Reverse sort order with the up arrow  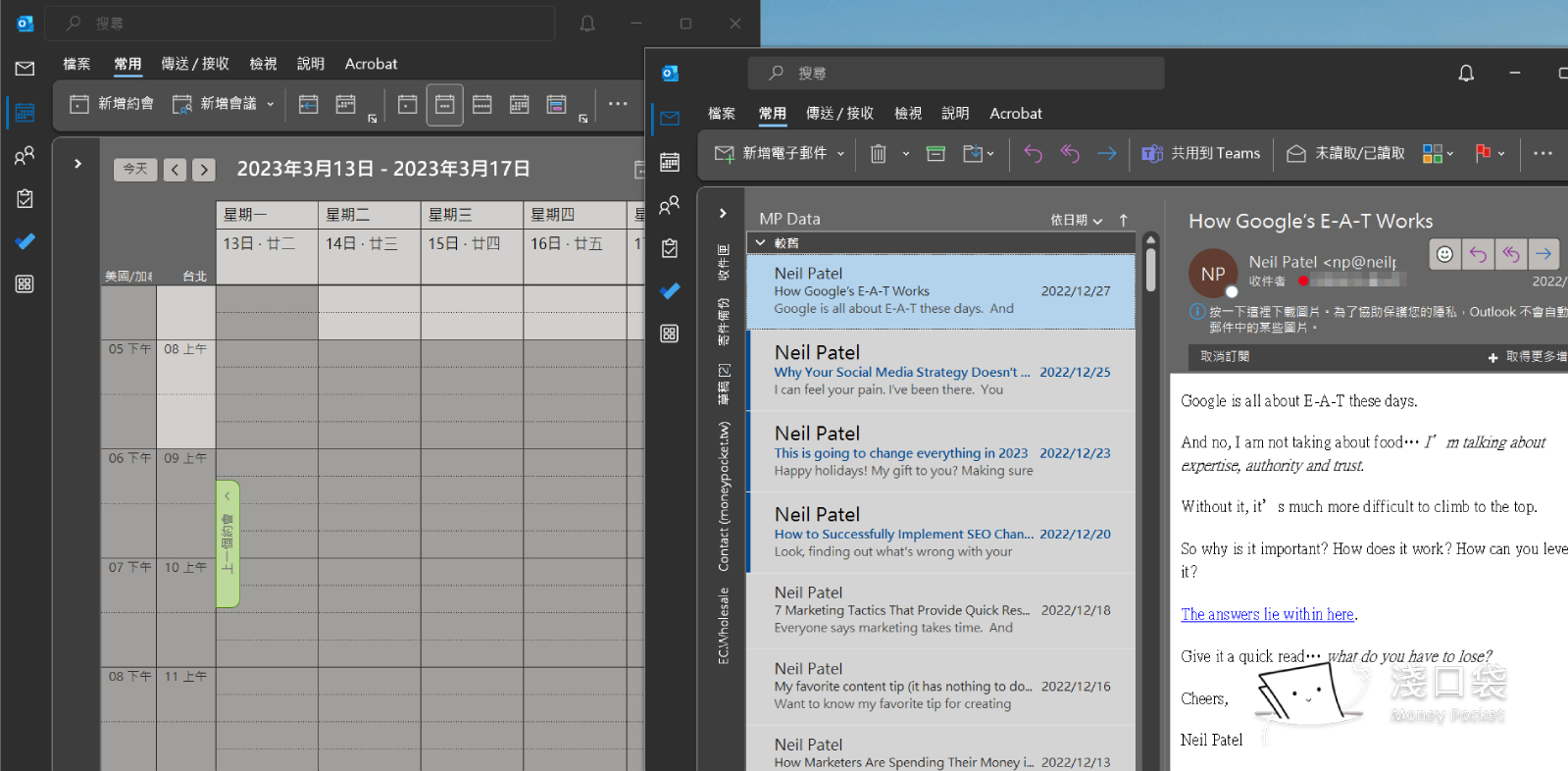(1124, 221)
